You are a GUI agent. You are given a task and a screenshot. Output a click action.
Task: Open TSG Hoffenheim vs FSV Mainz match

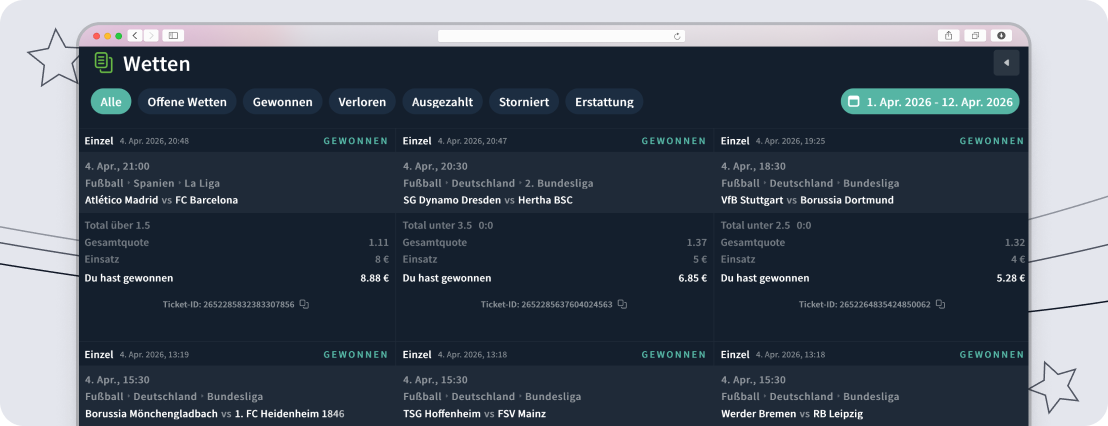474,413
